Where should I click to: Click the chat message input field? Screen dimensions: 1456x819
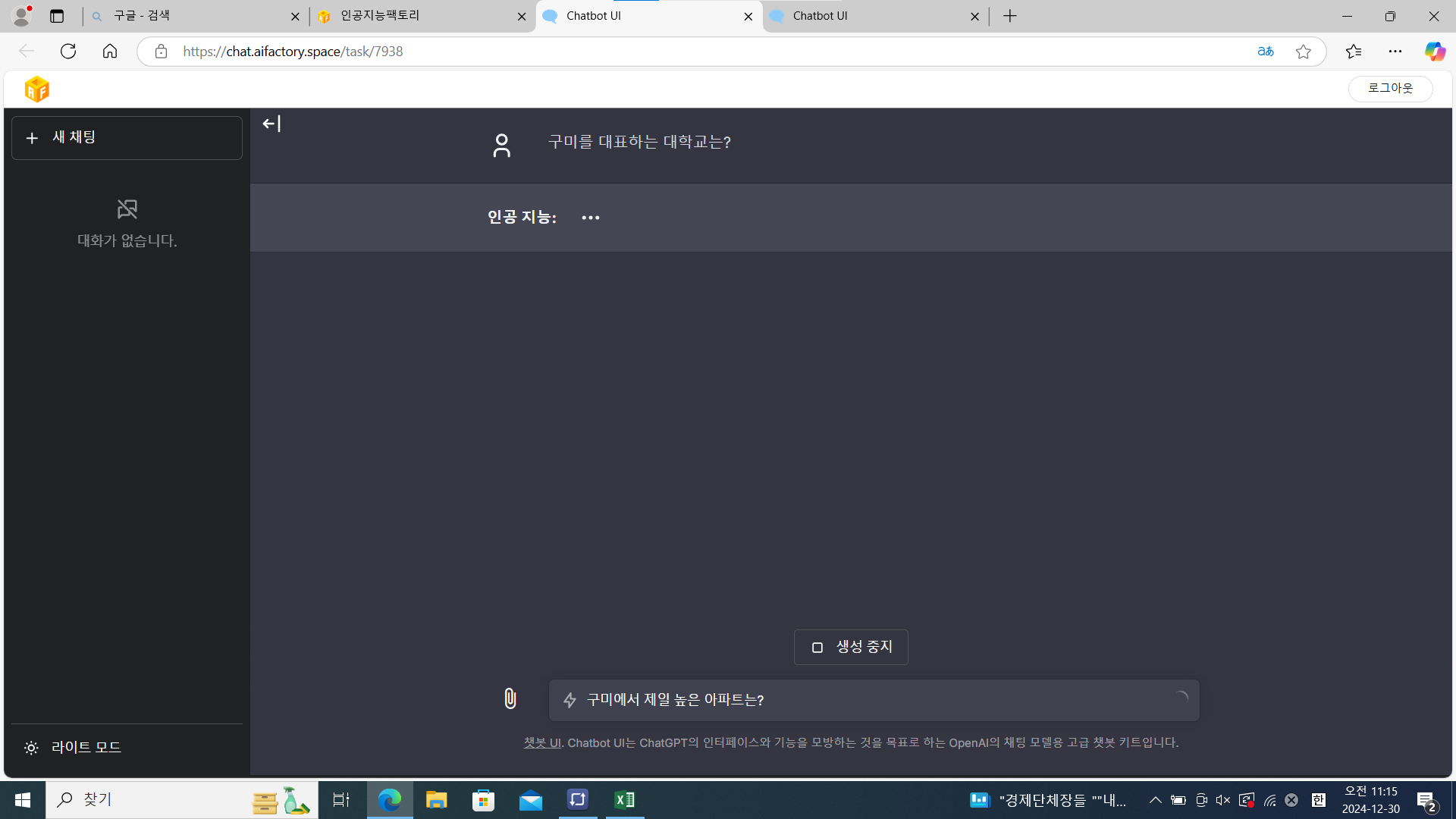coord(872,700)
